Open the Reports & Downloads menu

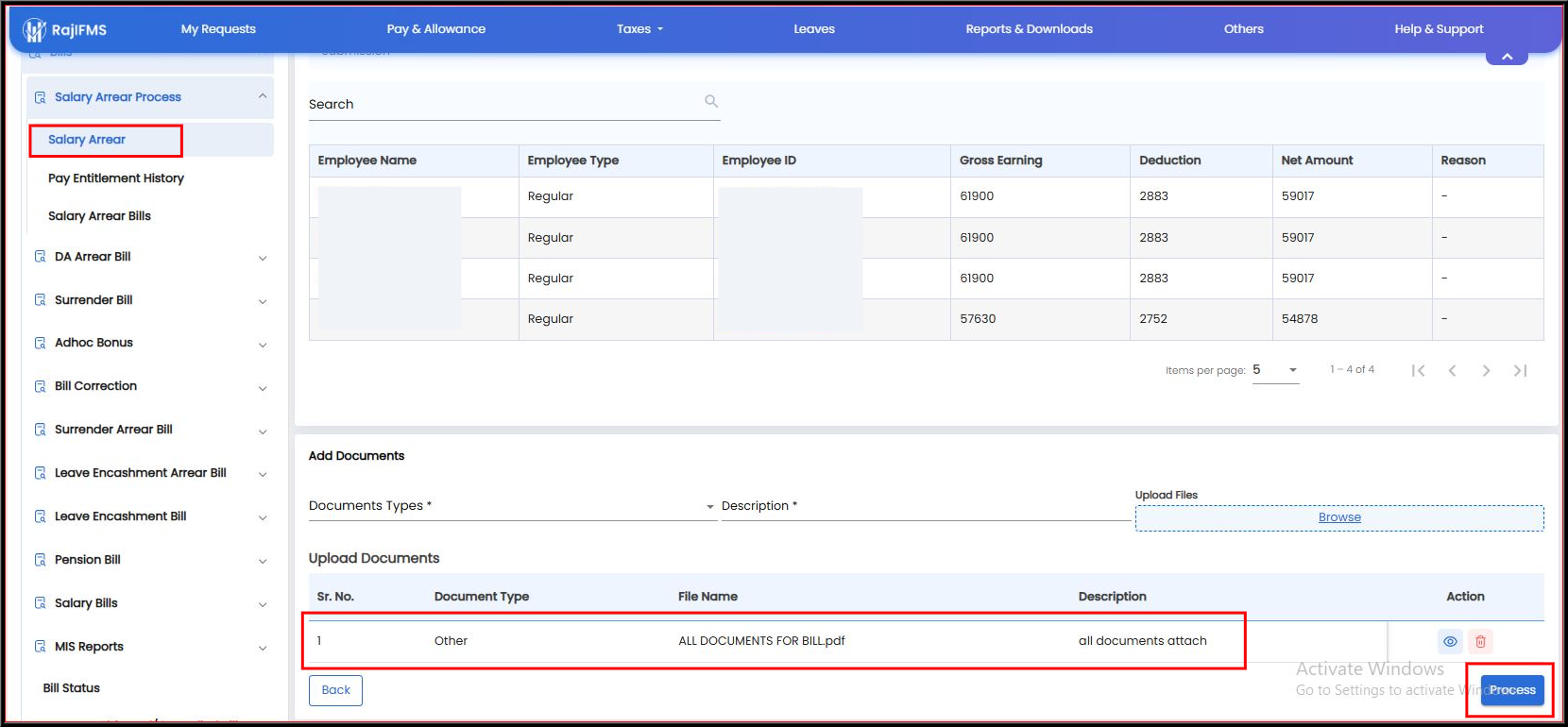click(x=1029, y=29)
